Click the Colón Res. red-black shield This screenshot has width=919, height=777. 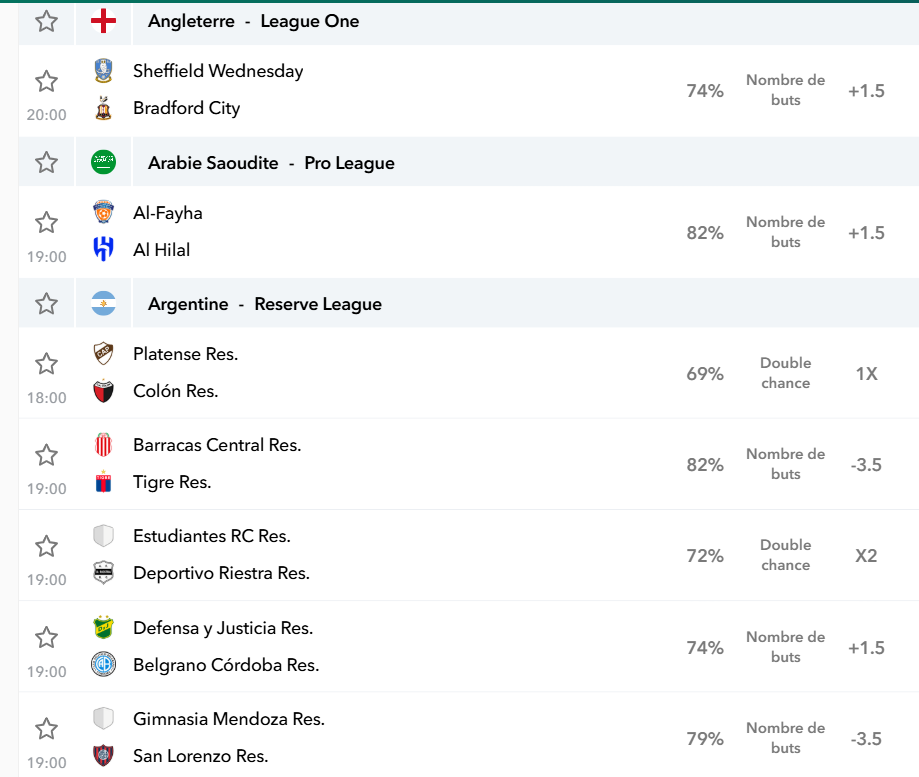click(x=103, y=391)
